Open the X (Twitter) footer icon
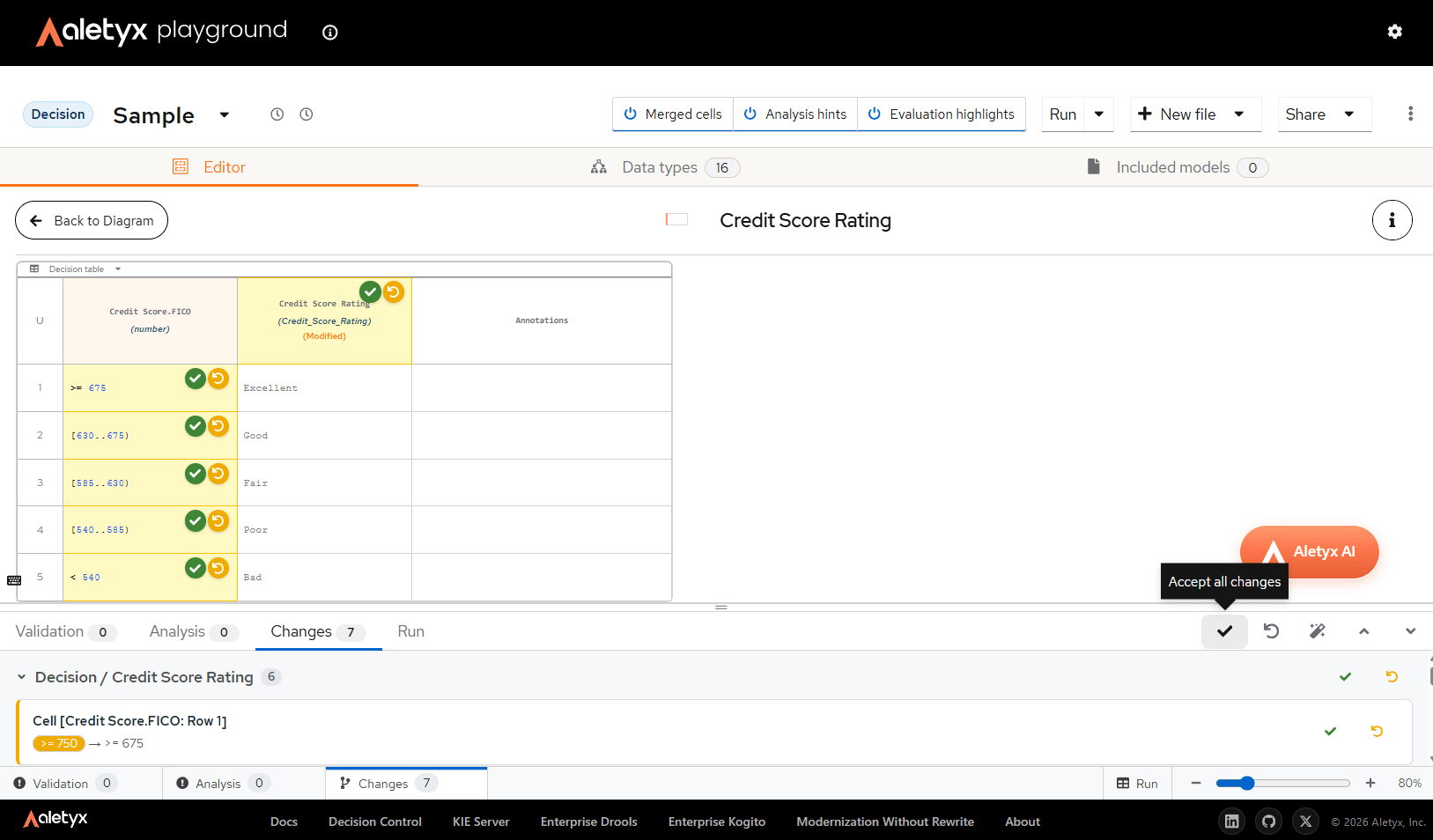1433x840 pixels. coord(1305,822)
